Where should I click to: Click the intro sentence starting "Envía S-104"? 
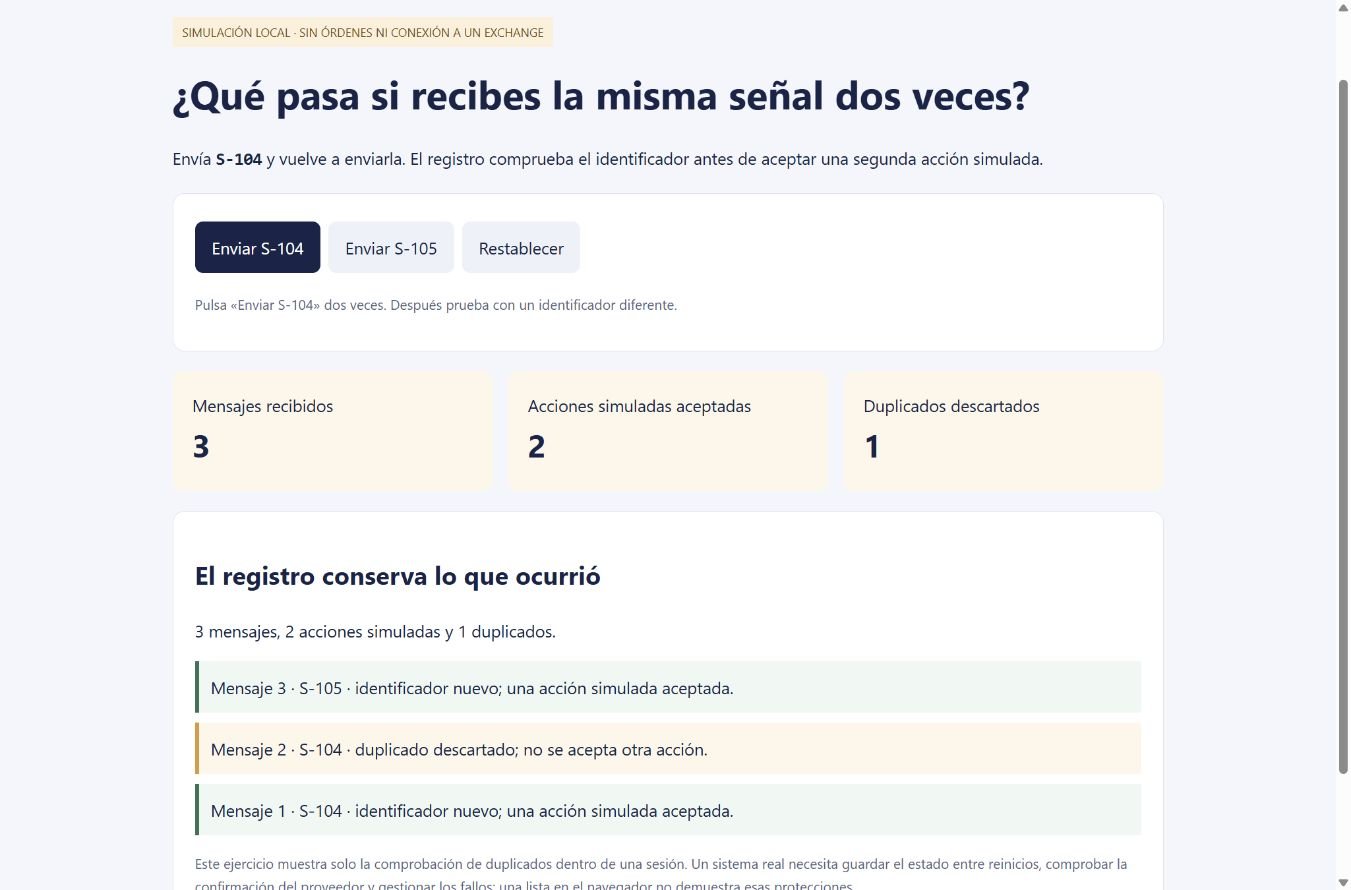[x=608, y=159]
